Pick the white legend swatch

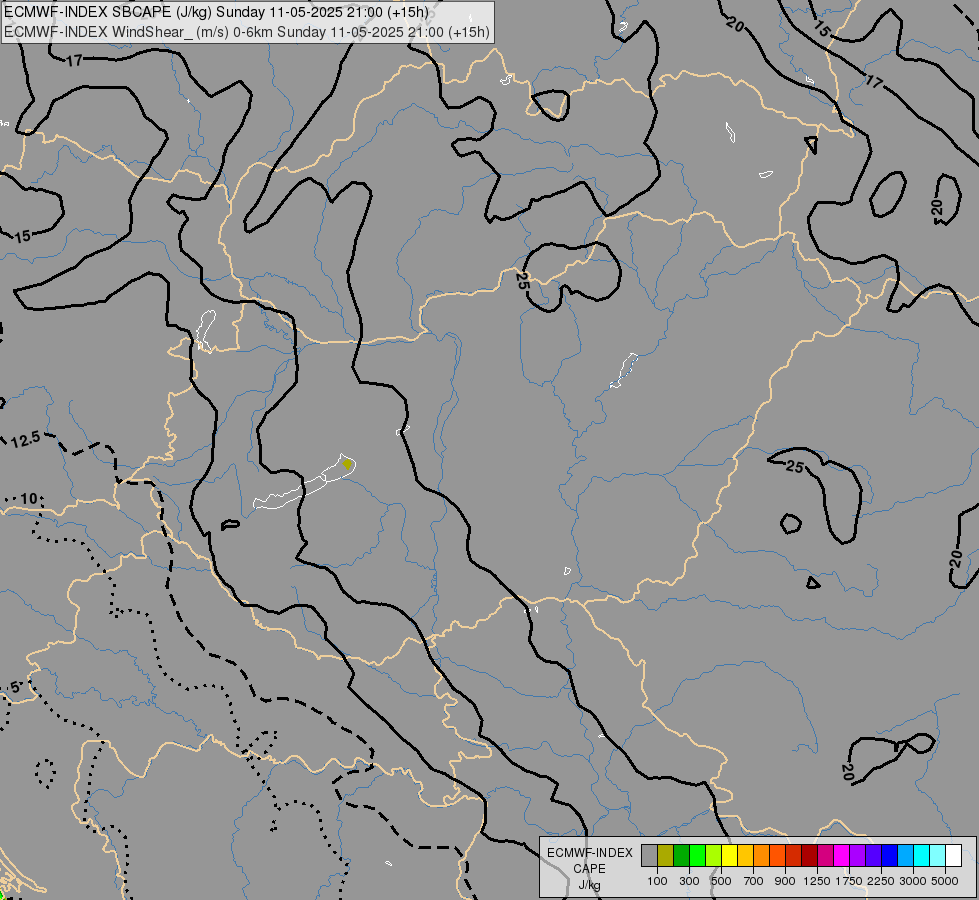(x=953, y=855)
